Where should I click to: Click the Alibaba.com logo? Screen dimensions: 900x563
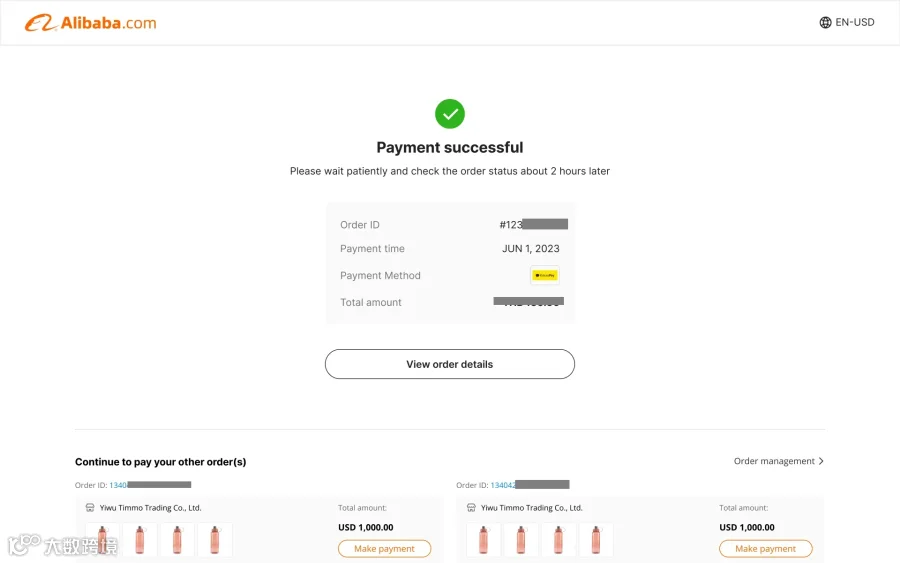tap(90, 23)
